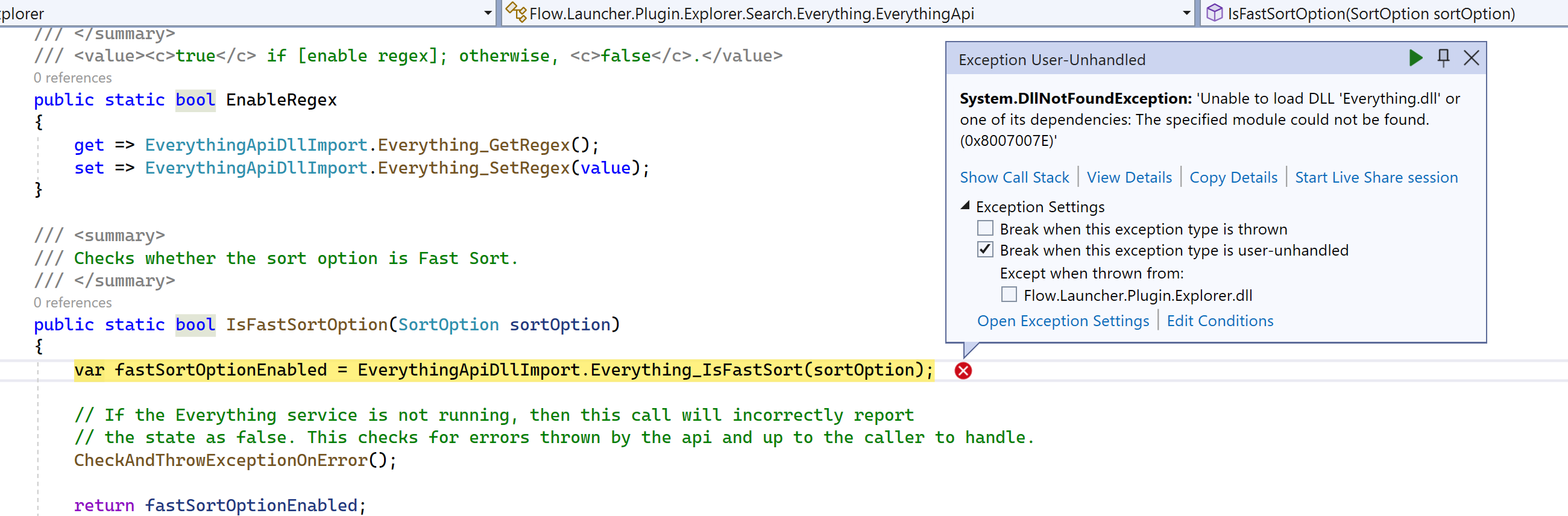The height and width of the screenshot is (516, 1568).
Task: Click the method cube icon beside IsFastSortOption
Action: 1214,13
